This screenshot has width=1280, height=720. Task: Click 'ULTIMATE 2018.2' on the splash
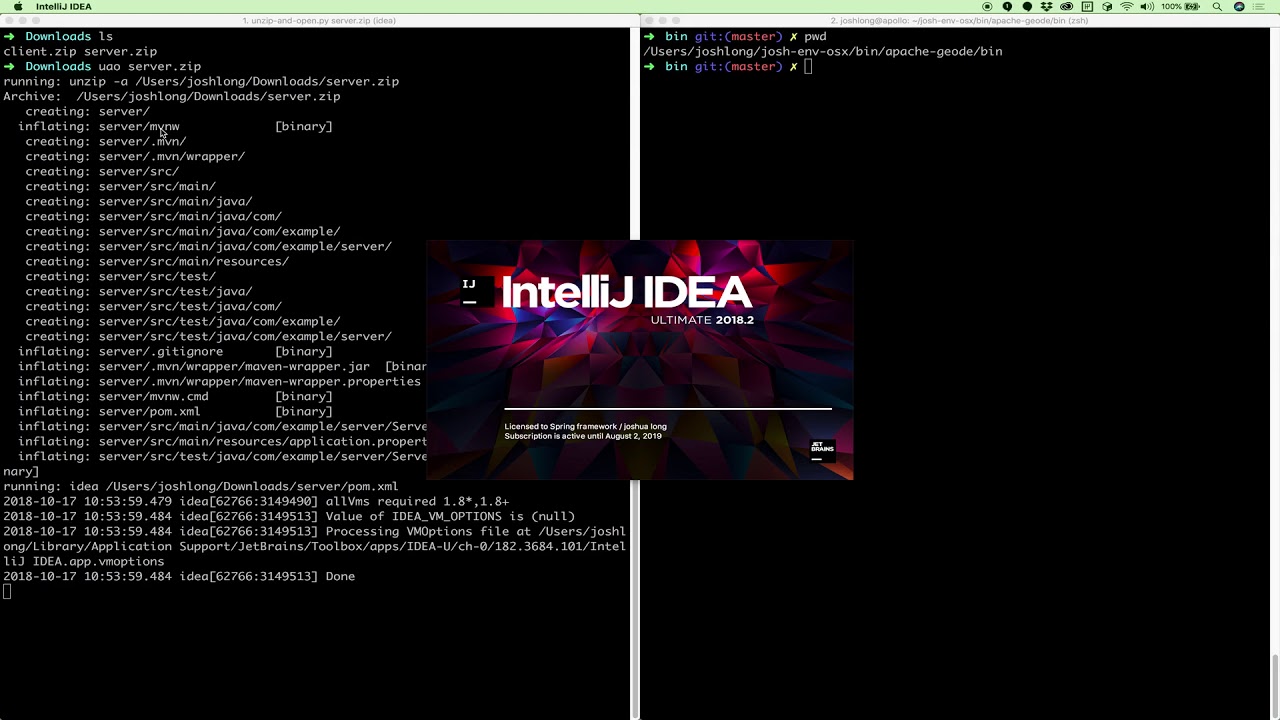[x=702, y=320]
